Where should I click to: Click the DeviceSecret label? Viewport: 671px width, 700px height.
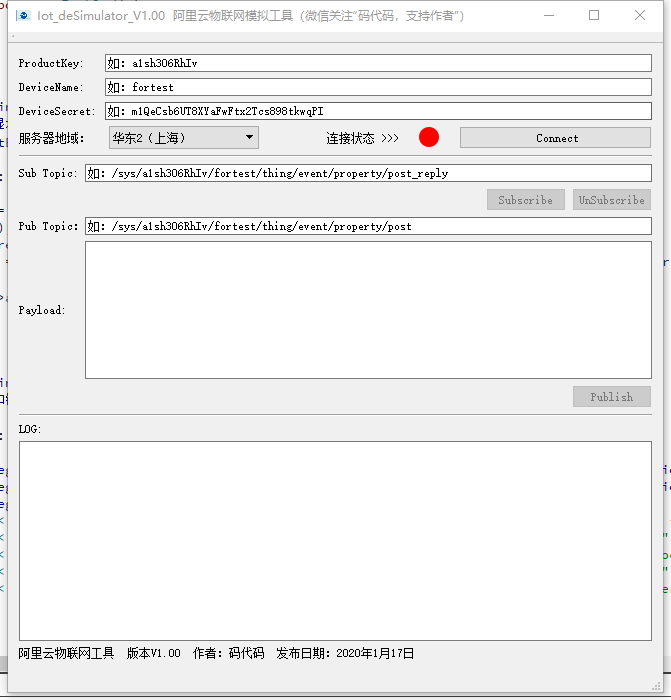pos(57,112)
